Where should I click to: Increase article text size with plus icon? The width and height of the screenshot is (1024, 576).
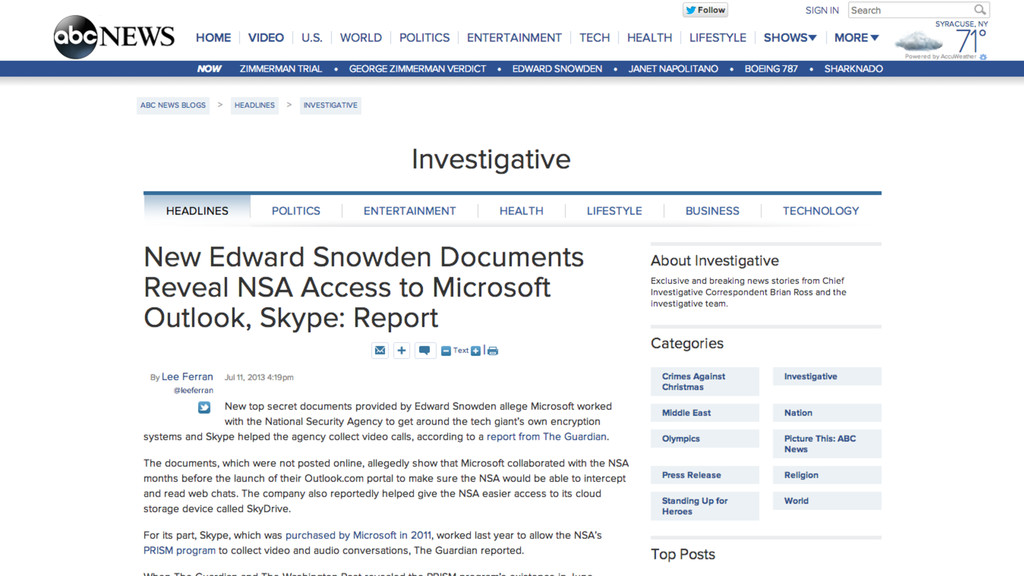pos(476,351)
